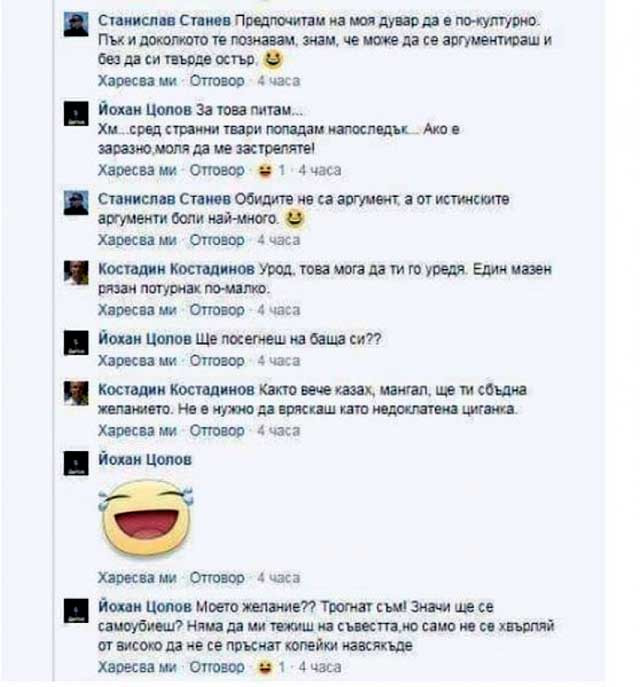Like the first Станислав Станев comment
The width and height of the screenshot is (640, 687).
point(137,81)
